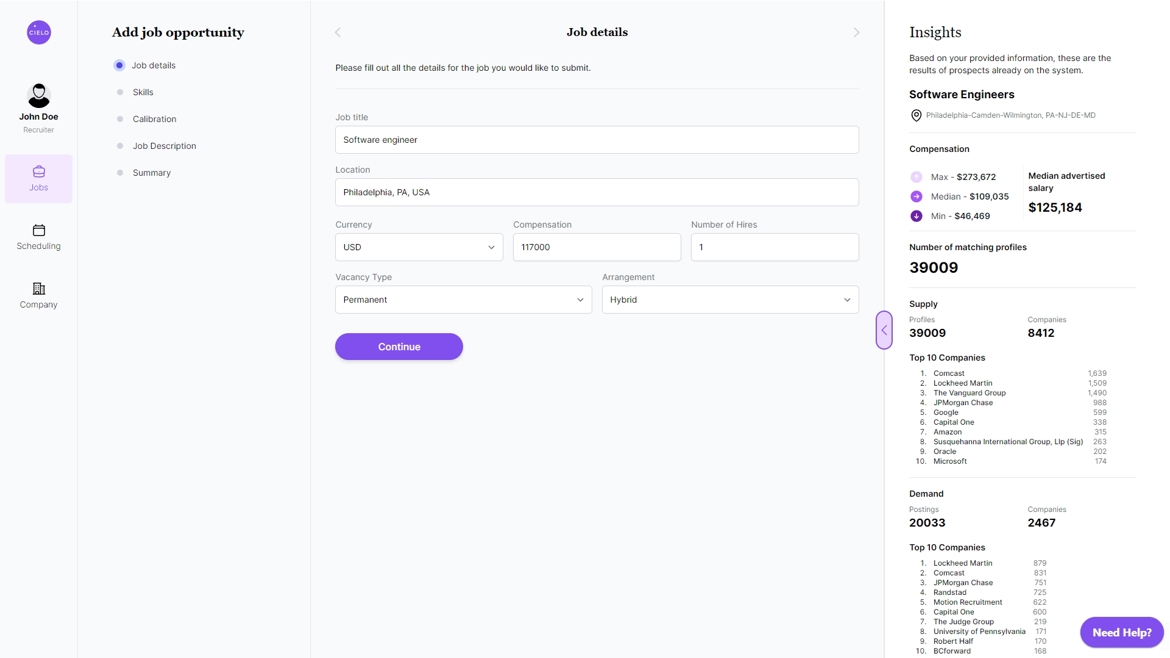1170x658 pixels.
Task: Go to the Summary step
Action: [x=152, y=173]
